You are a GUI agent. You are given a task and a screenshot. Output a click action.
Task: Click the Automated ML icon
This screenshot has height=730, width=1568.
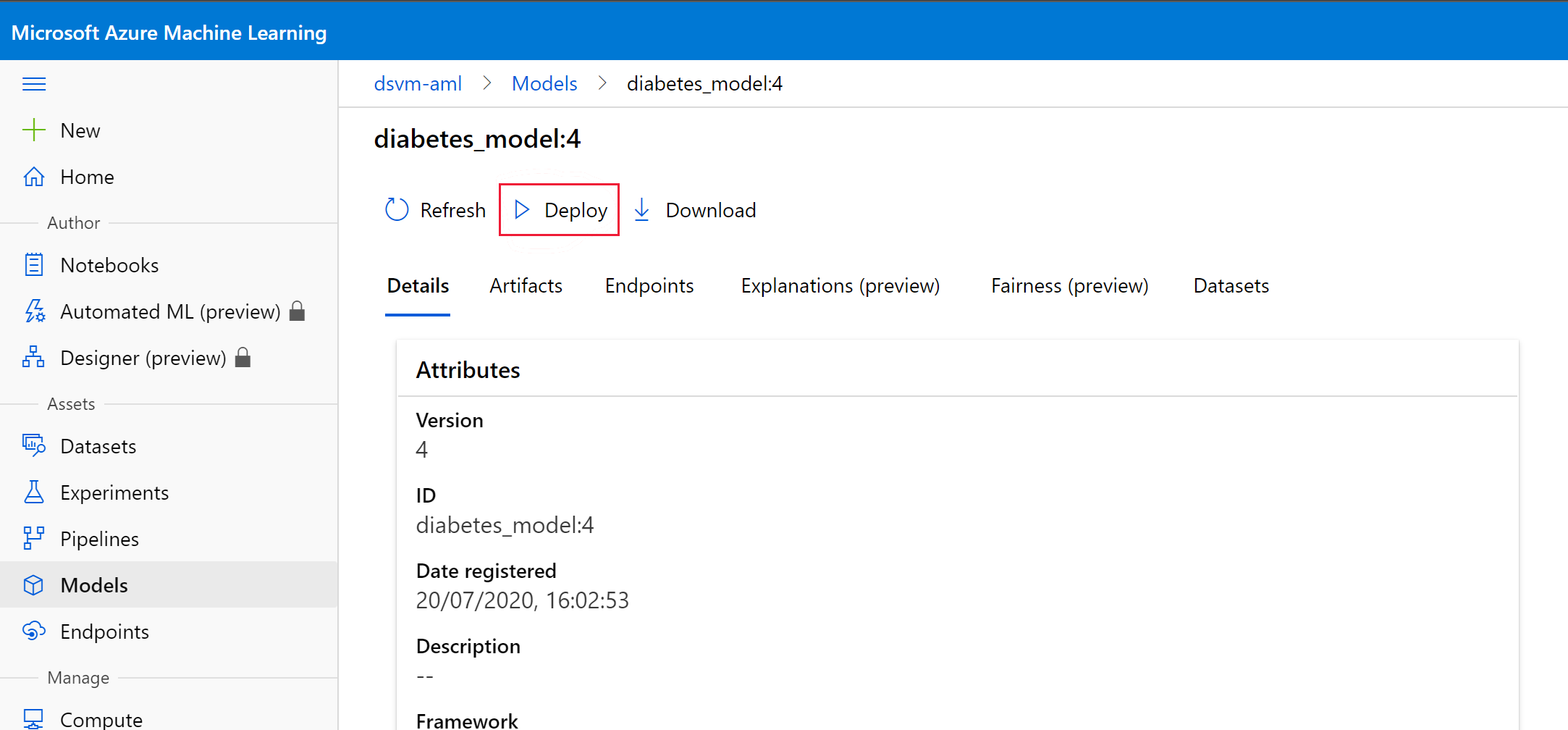click(x=34, y=311)
